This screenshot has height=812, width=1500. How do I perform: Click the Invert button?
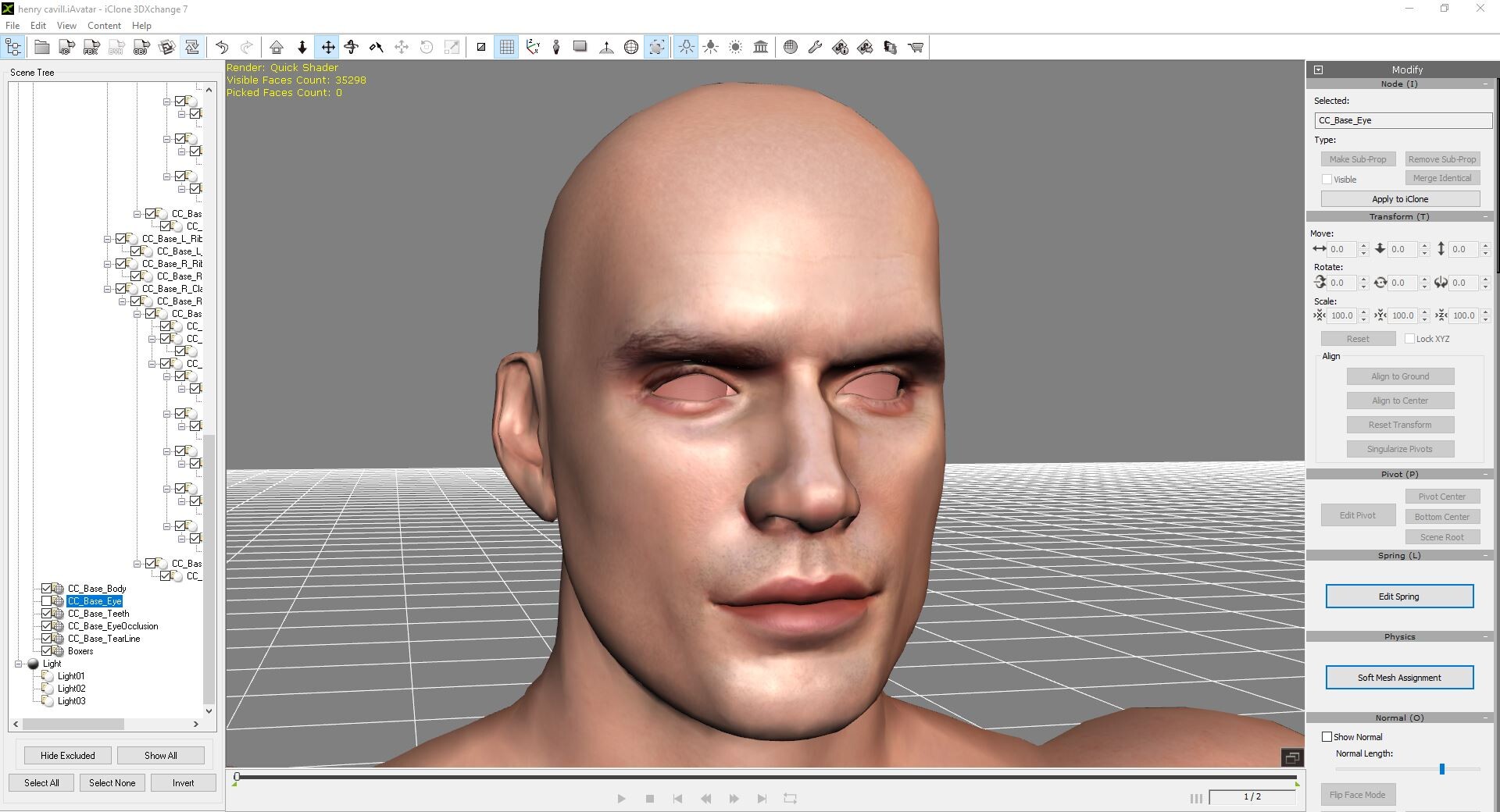184,783
